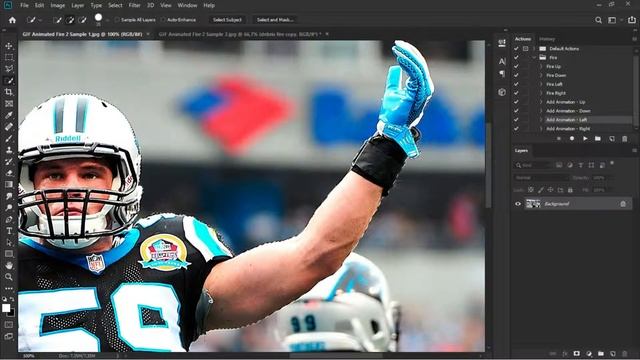Select the Clone Stamp tool
Image resolution: width=640 pixels, height=360 pixels.
pyautogui.click(x=9, y=150)
